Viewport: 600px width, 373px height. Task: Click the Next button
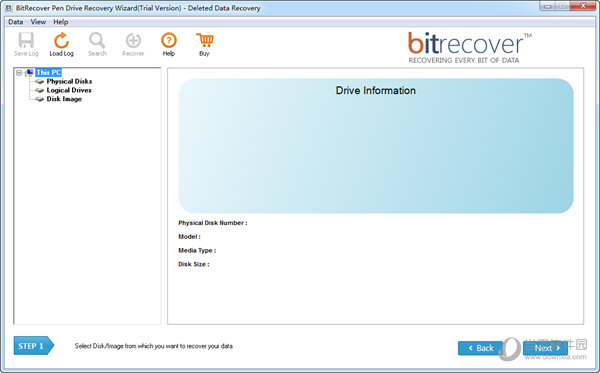[545, 348]
